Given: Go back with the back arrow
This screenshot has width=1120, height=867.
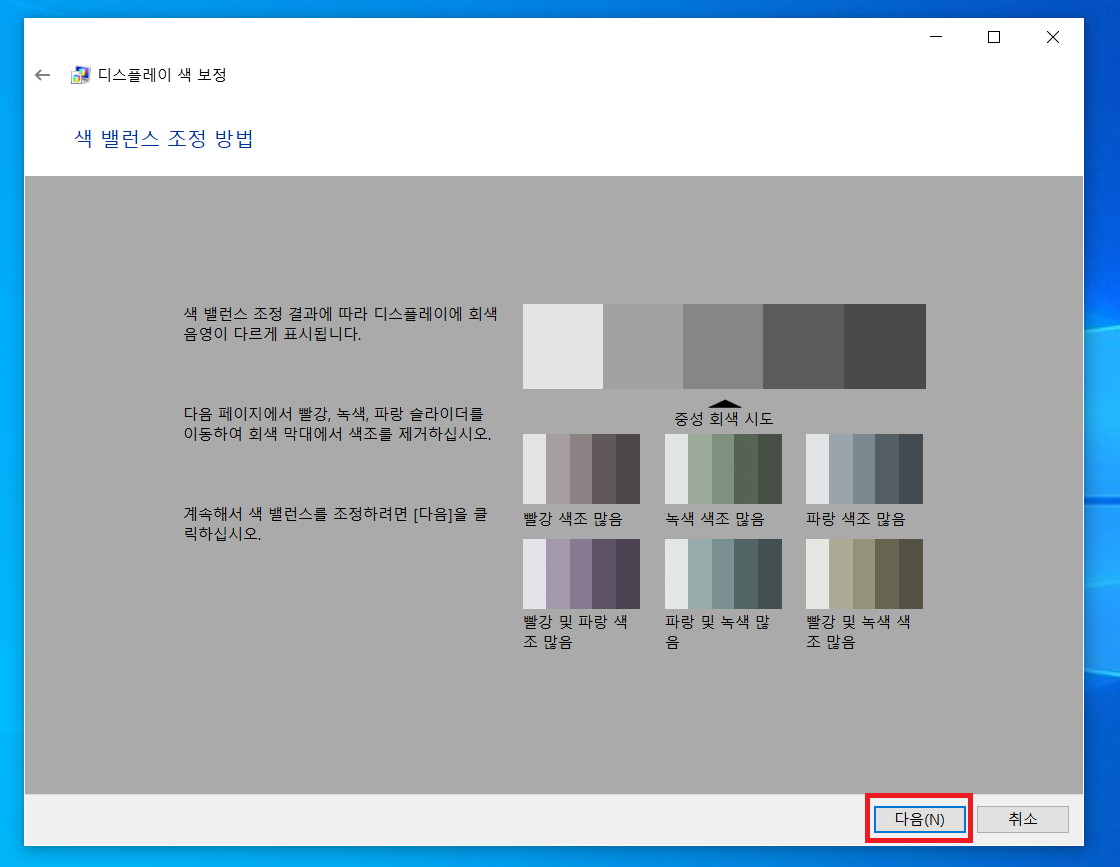Looking at the screenshot, I should coord(43,75).
